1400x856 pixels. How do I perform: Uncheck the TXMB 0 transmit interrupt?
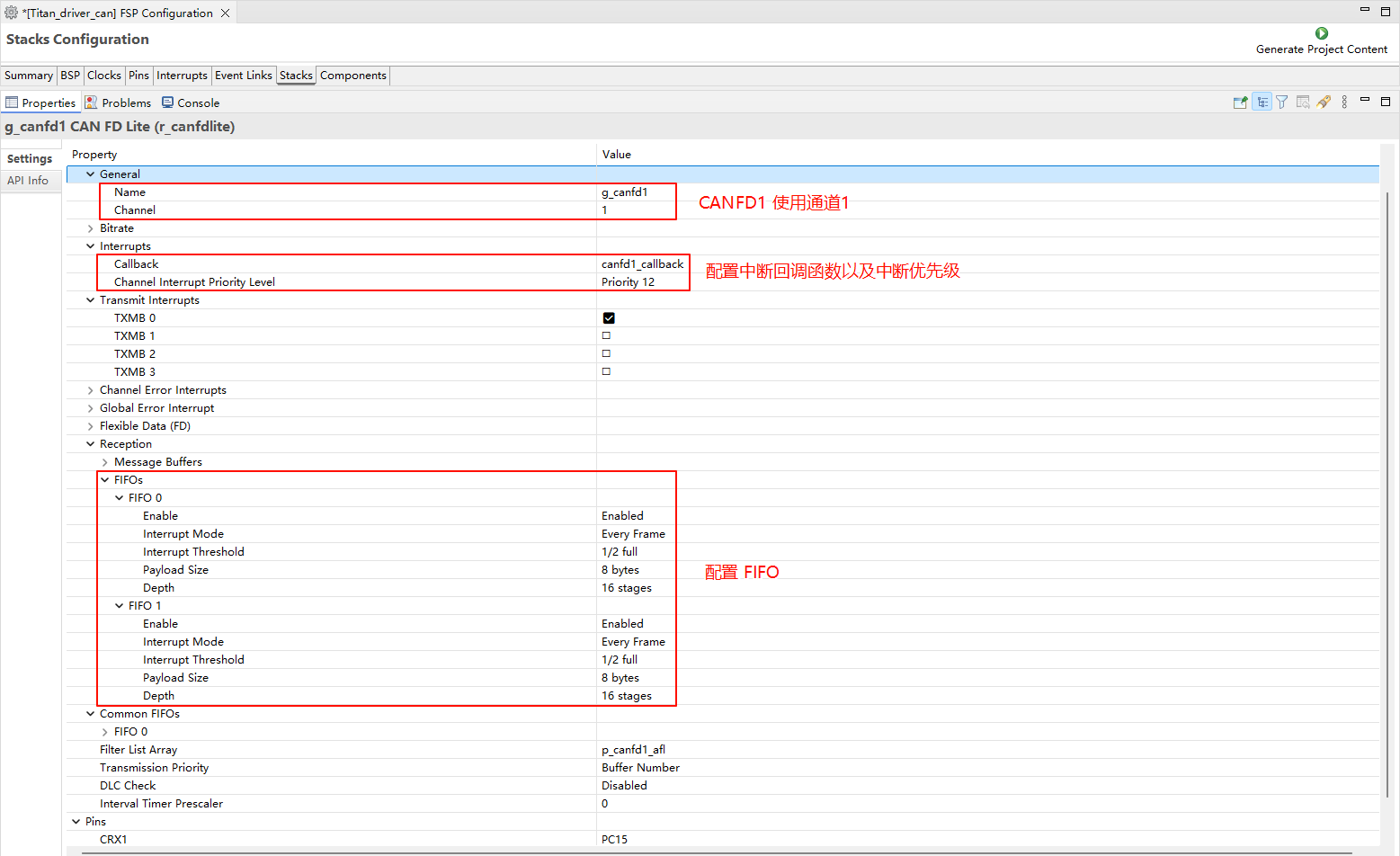tap(609, 318)
